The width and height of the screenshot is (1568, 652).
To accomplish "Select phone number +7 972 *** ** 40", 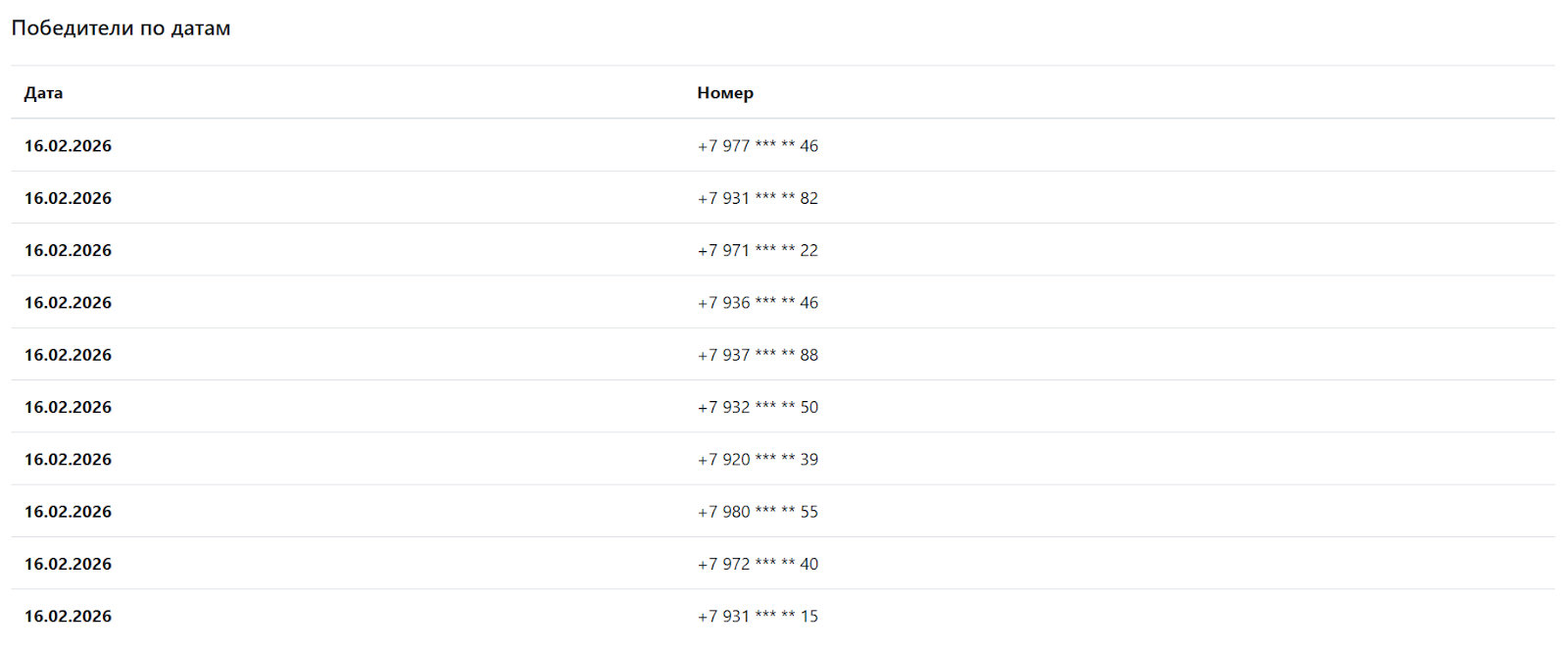I will point(758,564).
